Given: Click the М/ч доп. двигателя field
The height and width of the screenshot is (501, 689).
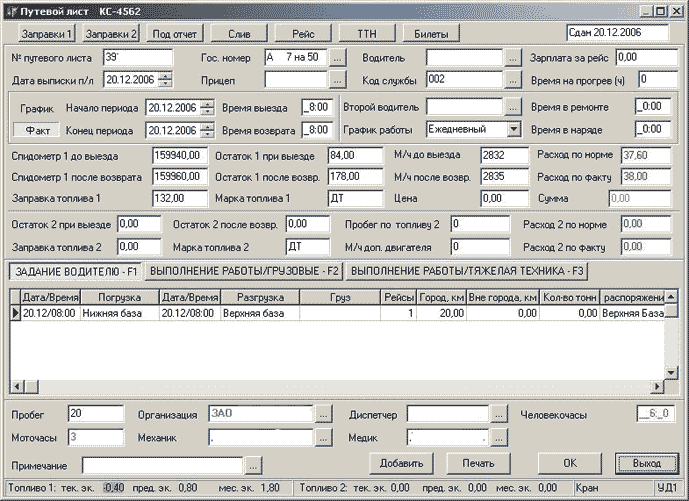Looking at the screenshot, I should click(480, 247).
